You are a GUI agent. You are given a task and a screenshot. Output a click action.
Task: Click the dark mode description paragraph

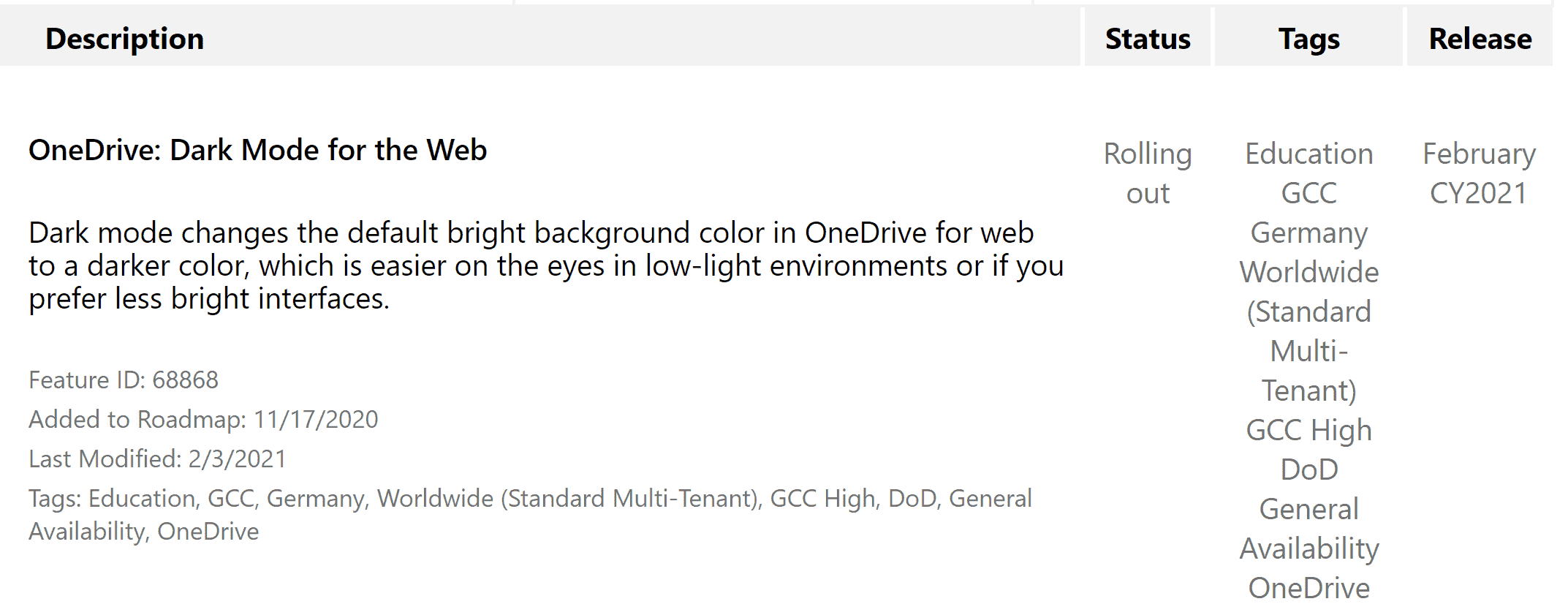(545, 265)
